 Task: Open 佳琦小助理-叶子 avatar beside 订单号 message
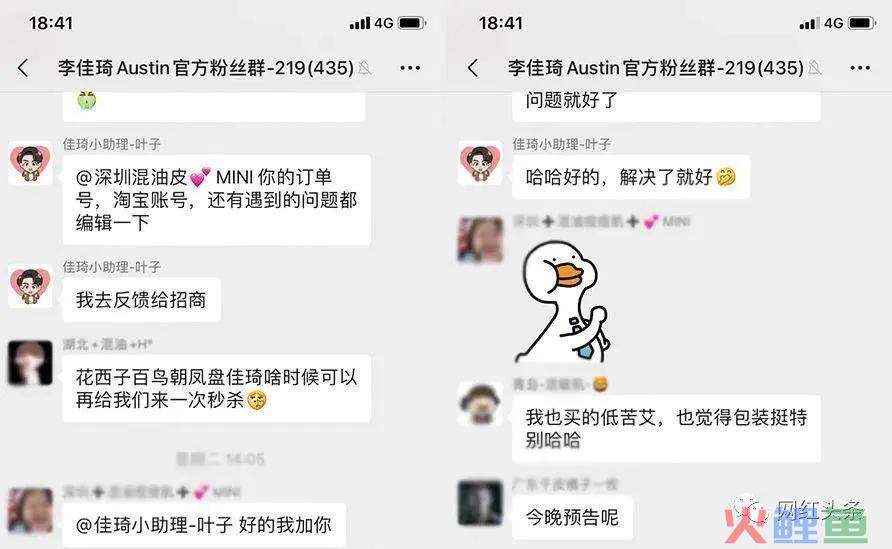(30, 163)
